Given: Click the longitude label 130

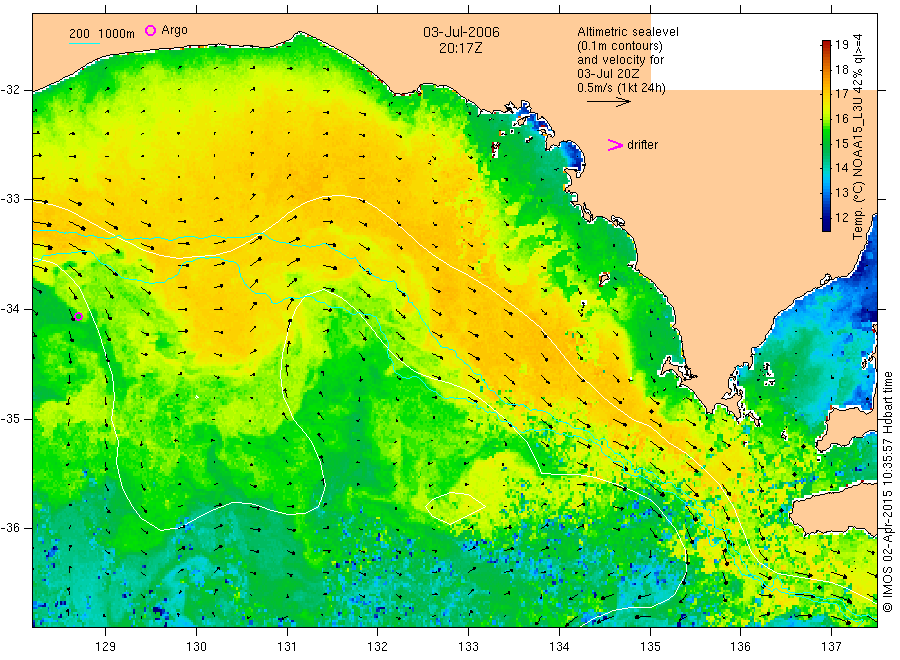Looking at the screenshot, I should 196,647.
